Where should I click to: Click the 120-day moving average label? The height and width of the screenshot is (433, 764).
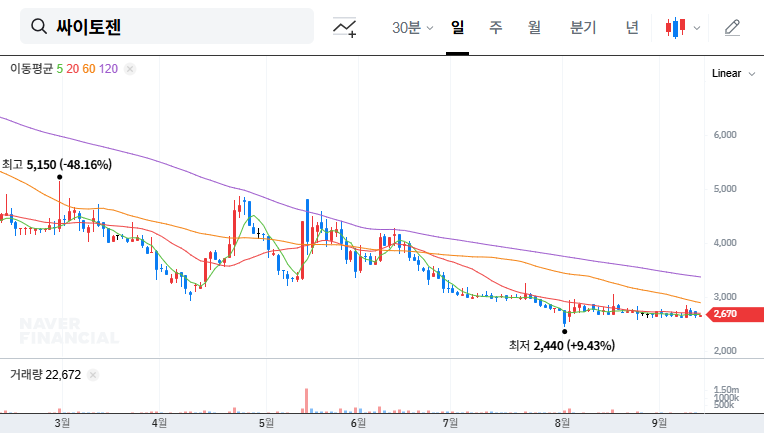click(108, 69)
